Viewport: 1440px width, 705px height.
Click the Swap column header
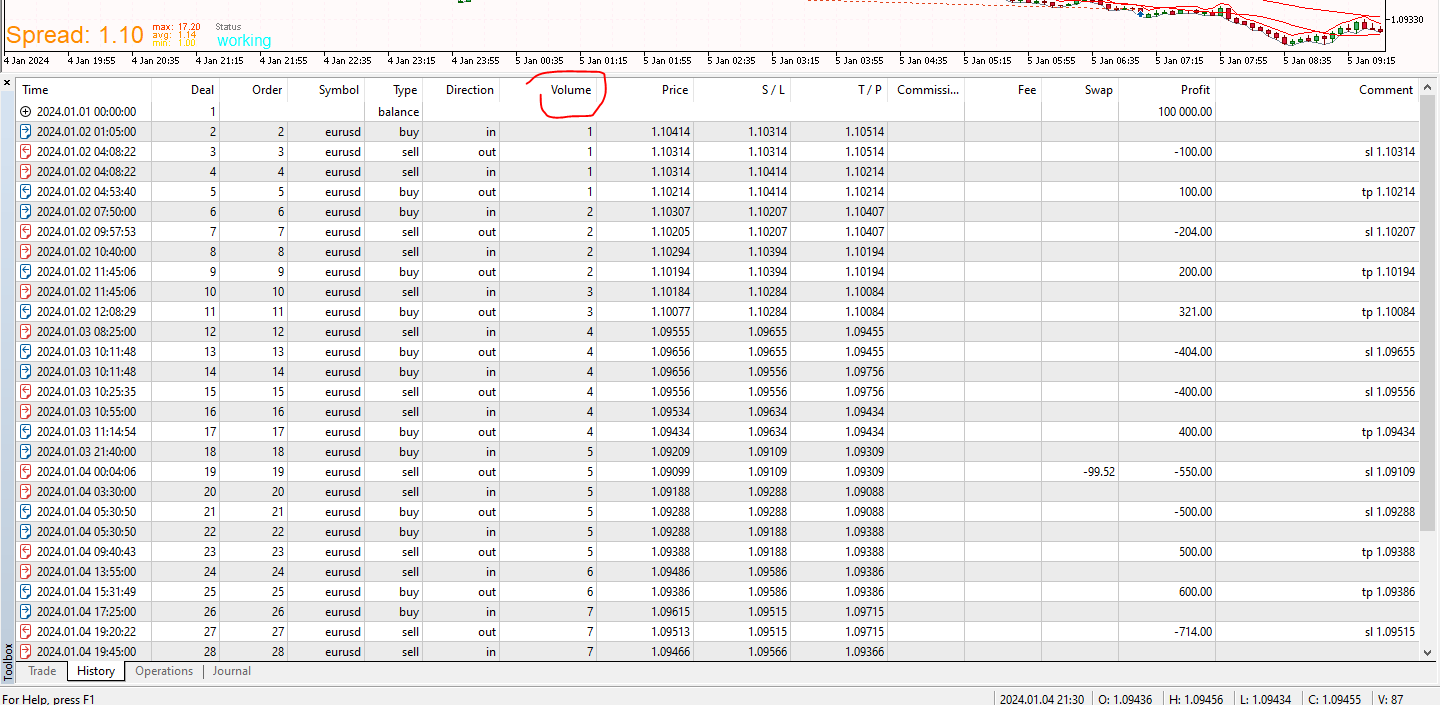[1080, 90]
